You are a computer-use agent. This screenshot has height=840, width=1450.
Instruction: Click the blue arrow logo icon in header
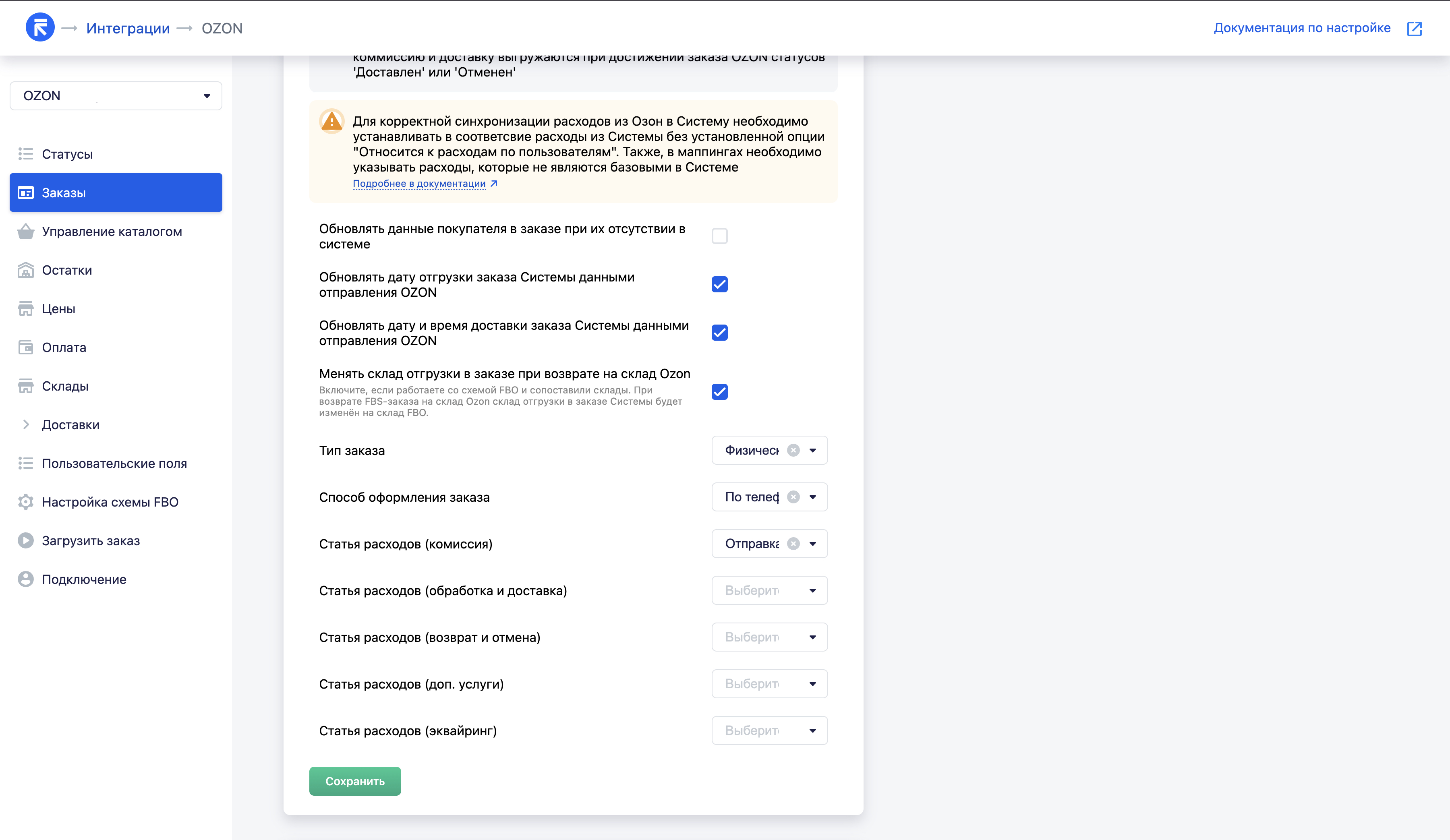click(40, 27)
